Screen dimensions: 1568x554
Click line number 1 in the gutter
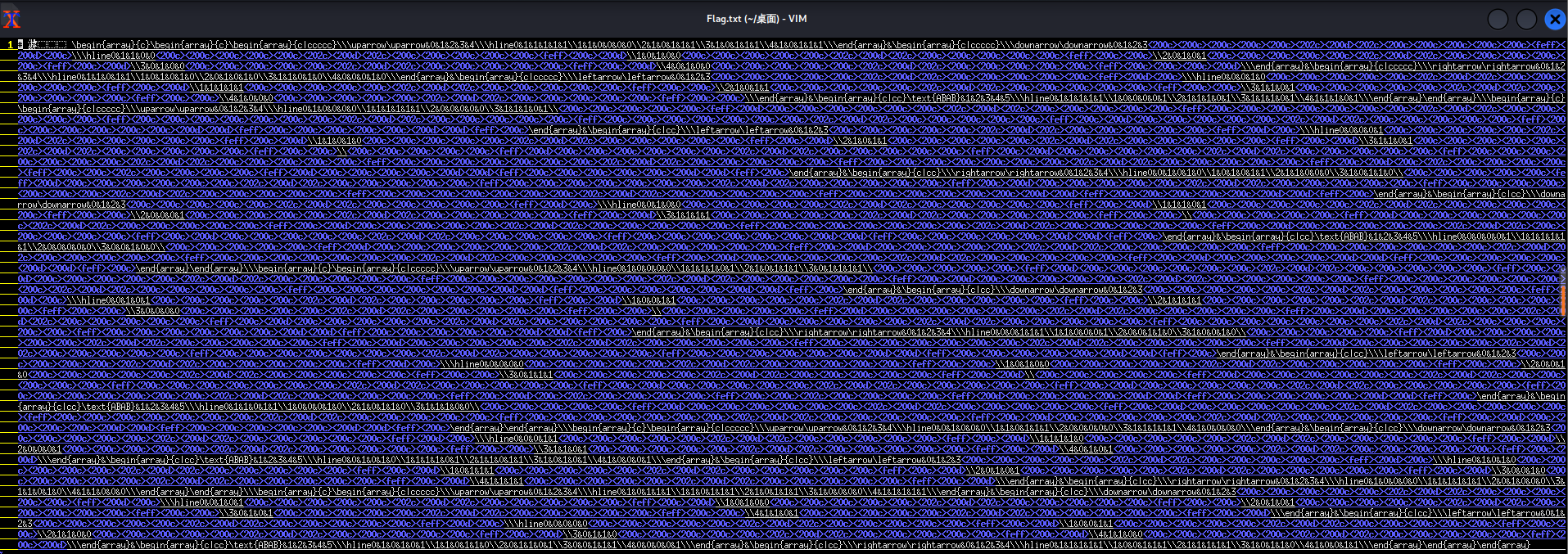click(10, 45)
